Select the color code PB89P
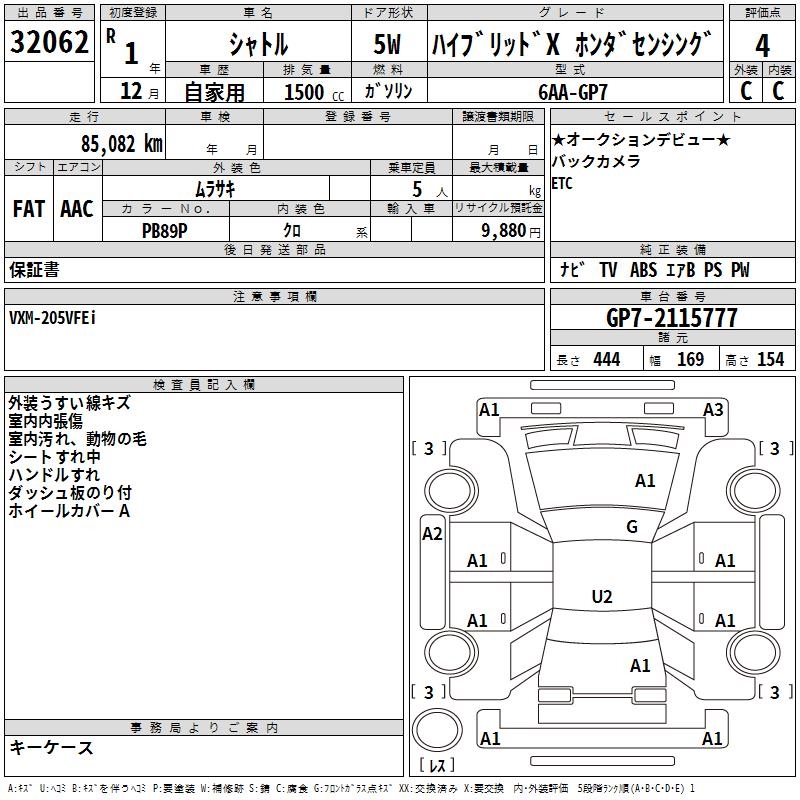This screenshot has width=800, height=800. (x=165, y=229)
